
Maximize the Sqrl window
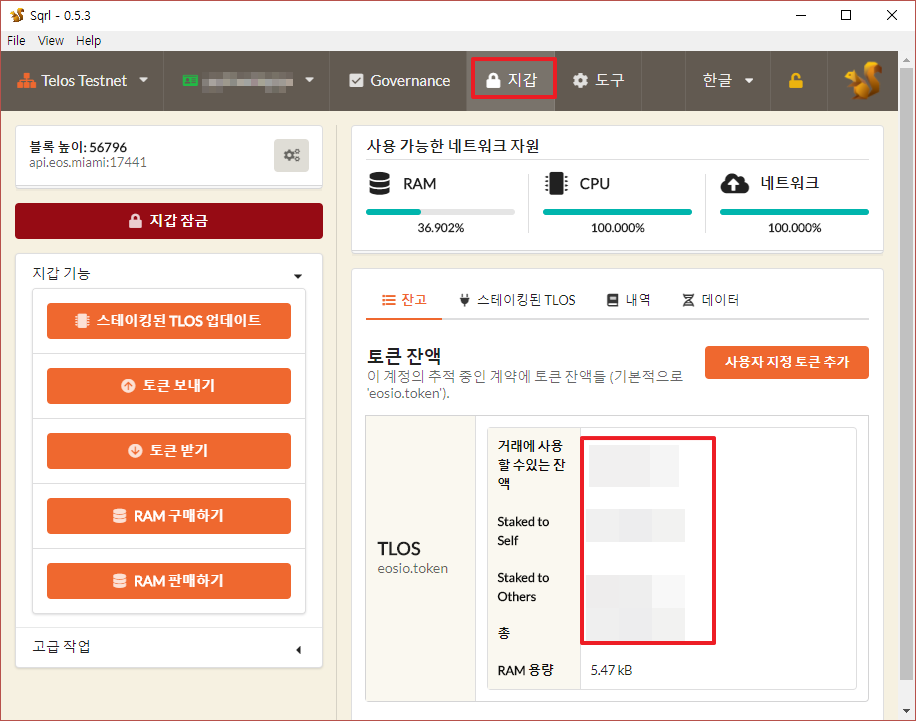click(846, 15)
